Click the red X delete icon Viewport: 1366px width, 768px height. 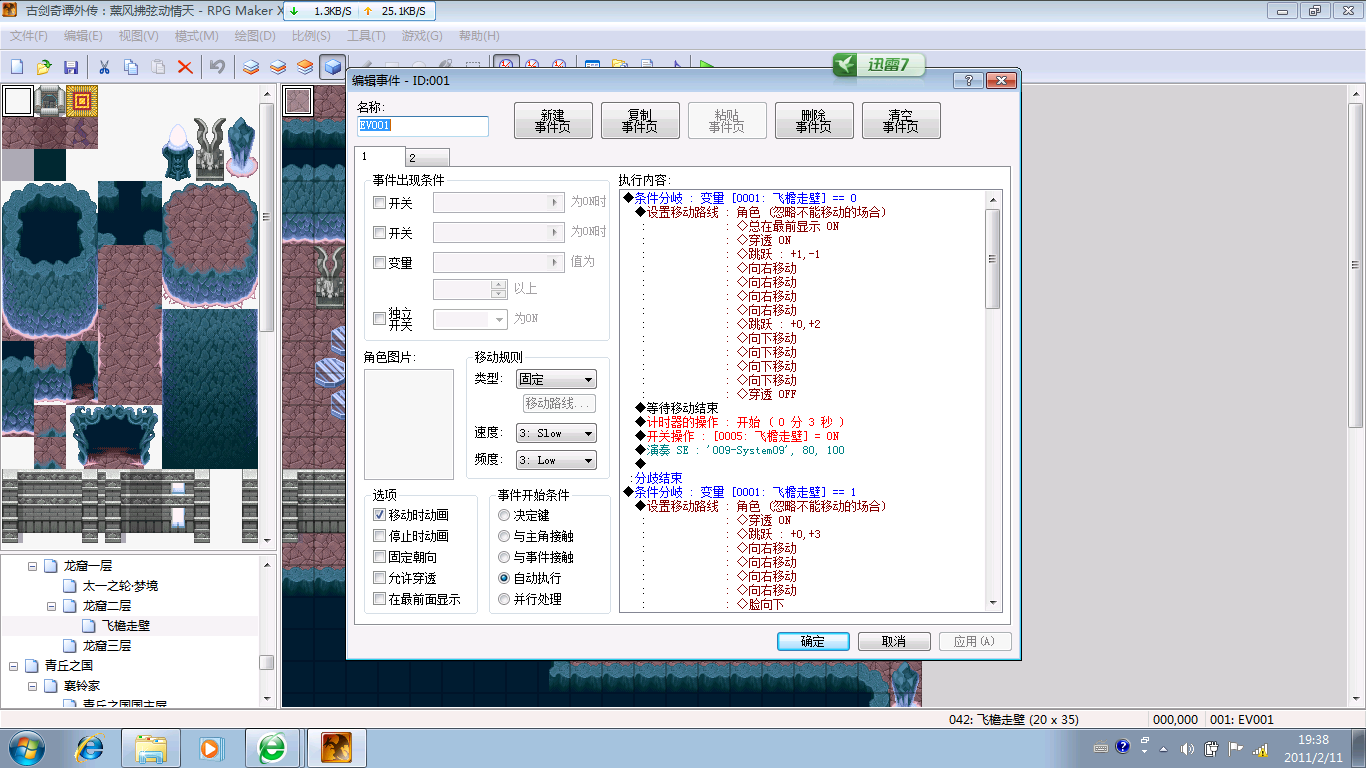tap(185, 67)
